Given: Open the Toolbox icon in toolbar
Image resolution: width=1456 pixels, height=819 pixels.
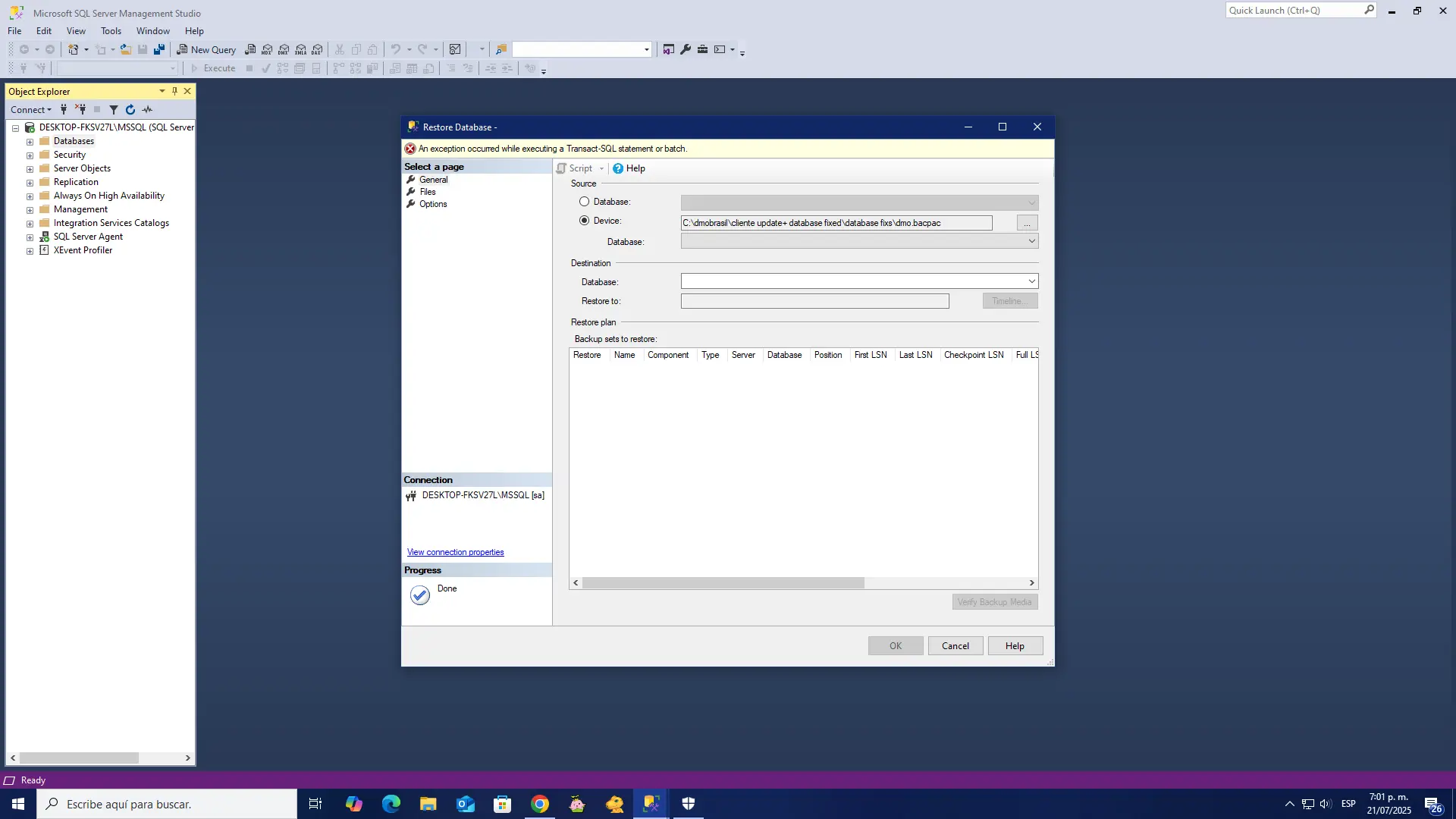Looking at the screenshot, I should [702, 49].
